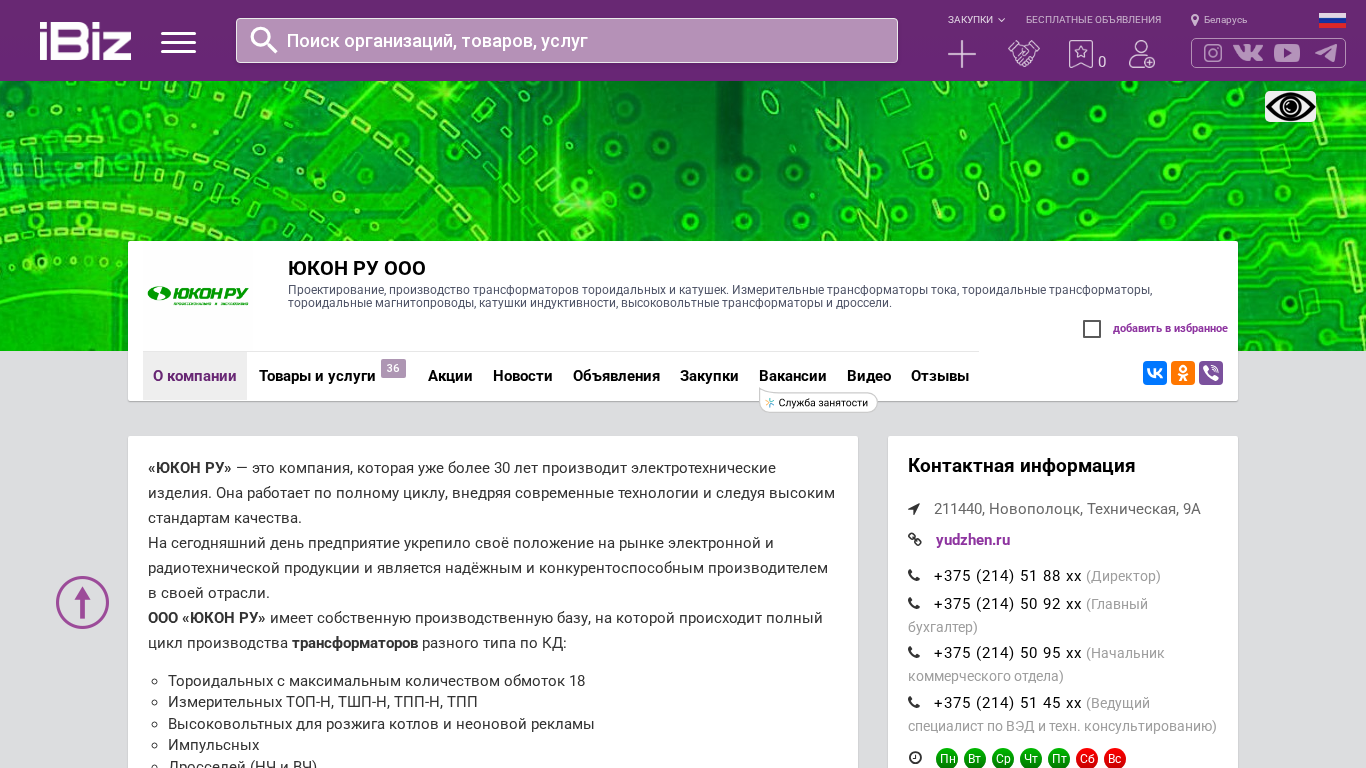Click the bold трансформаторов word
1366x768 pixels.
point(355,643)
